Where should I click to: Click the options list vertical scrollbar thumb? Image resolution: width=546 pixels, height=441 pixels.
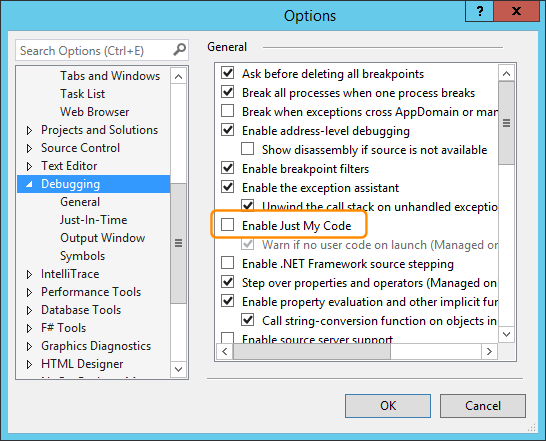click(507, 123)
